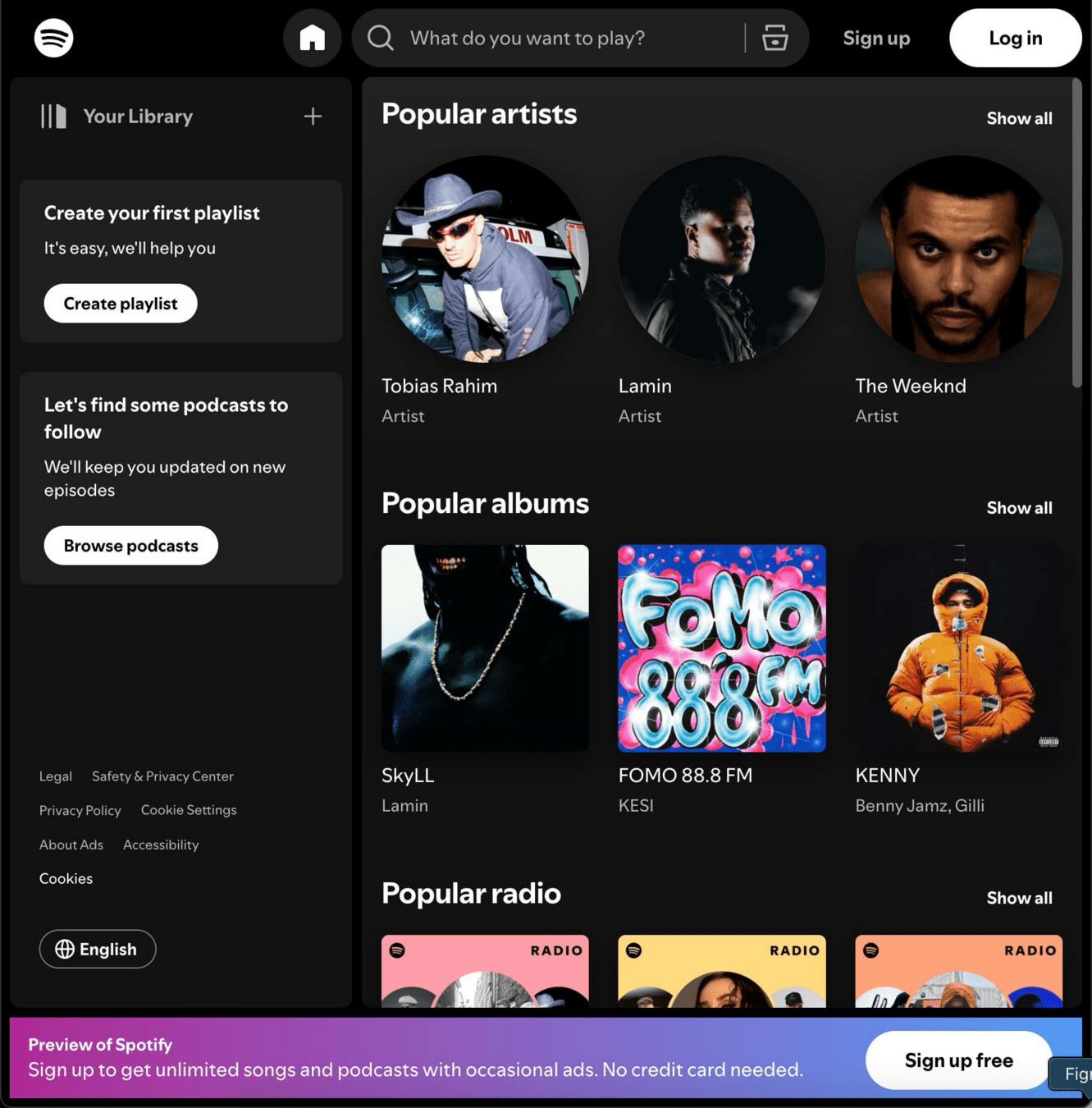
Task: Click 'FOMO 88.8 FM' album title
Action: point(685,776)
